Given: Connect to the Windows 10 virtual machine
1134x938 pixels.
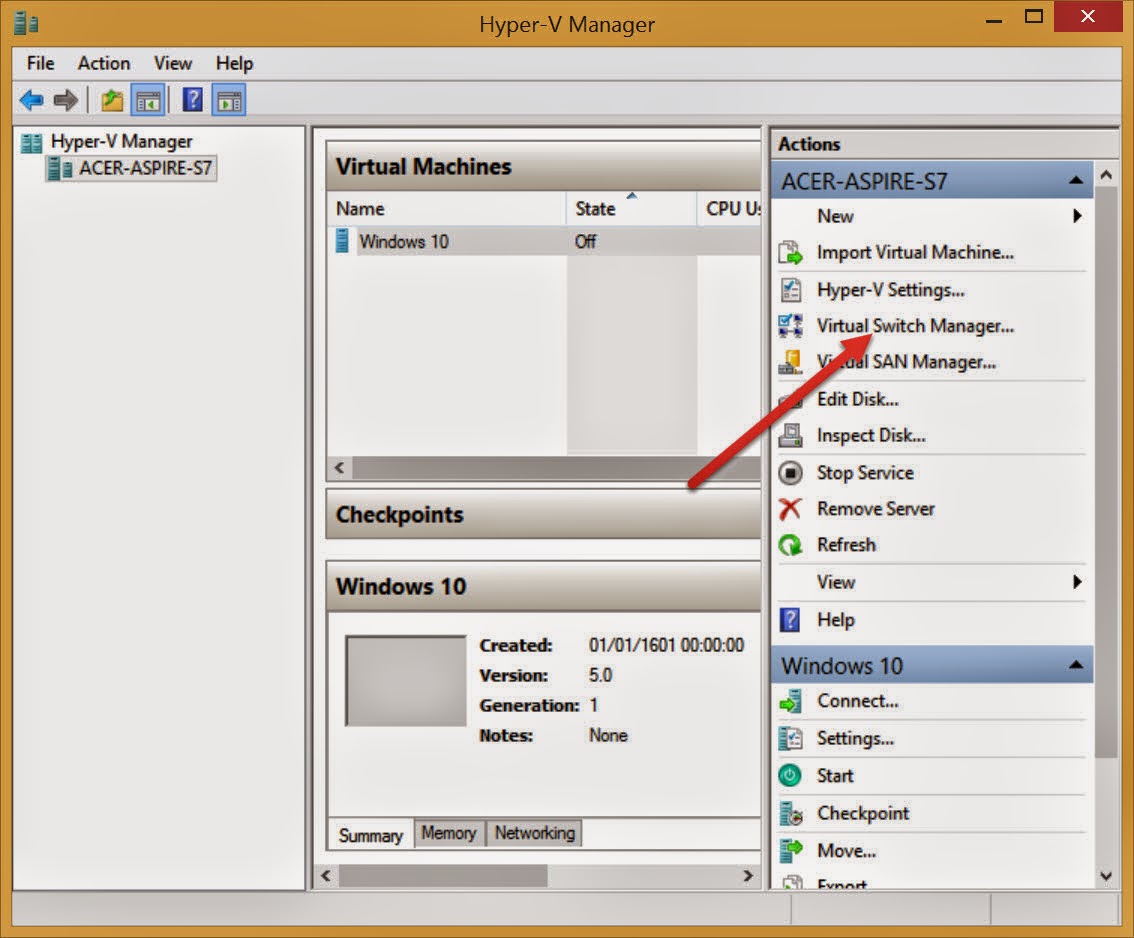Looking at the screenshot, I should pyautogui.click(x=858, y=701).
